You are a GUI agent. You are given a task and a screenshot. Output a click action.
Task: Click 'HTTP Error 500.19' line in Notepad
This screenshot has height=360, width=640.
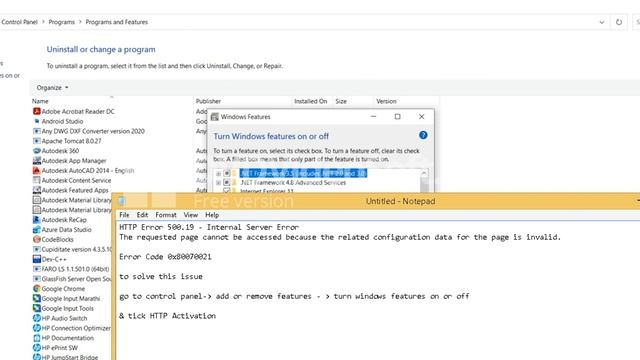[209, 227]
